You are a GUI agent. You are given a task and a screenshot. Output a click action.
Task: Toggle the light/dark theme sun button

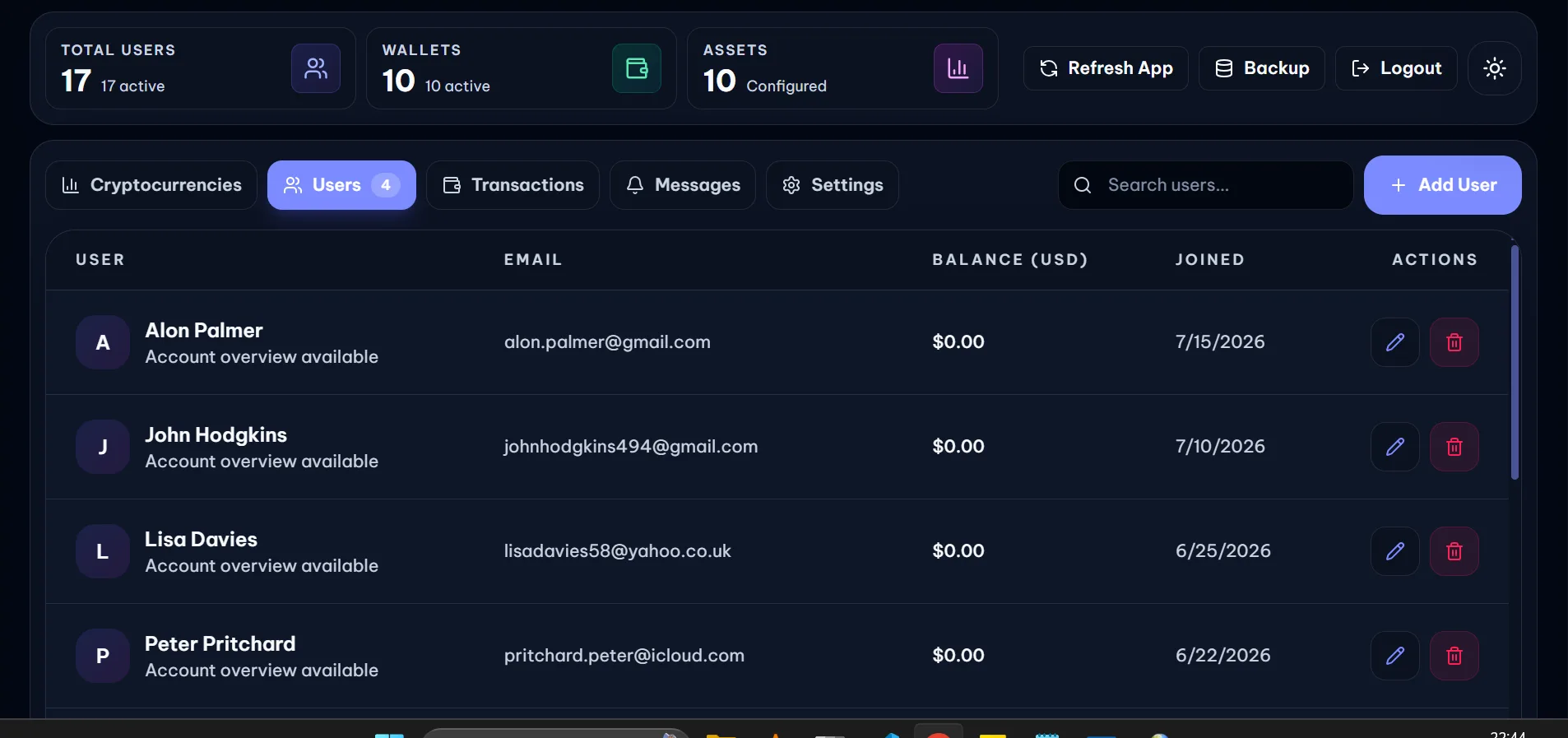click(x=1495, y=68)
